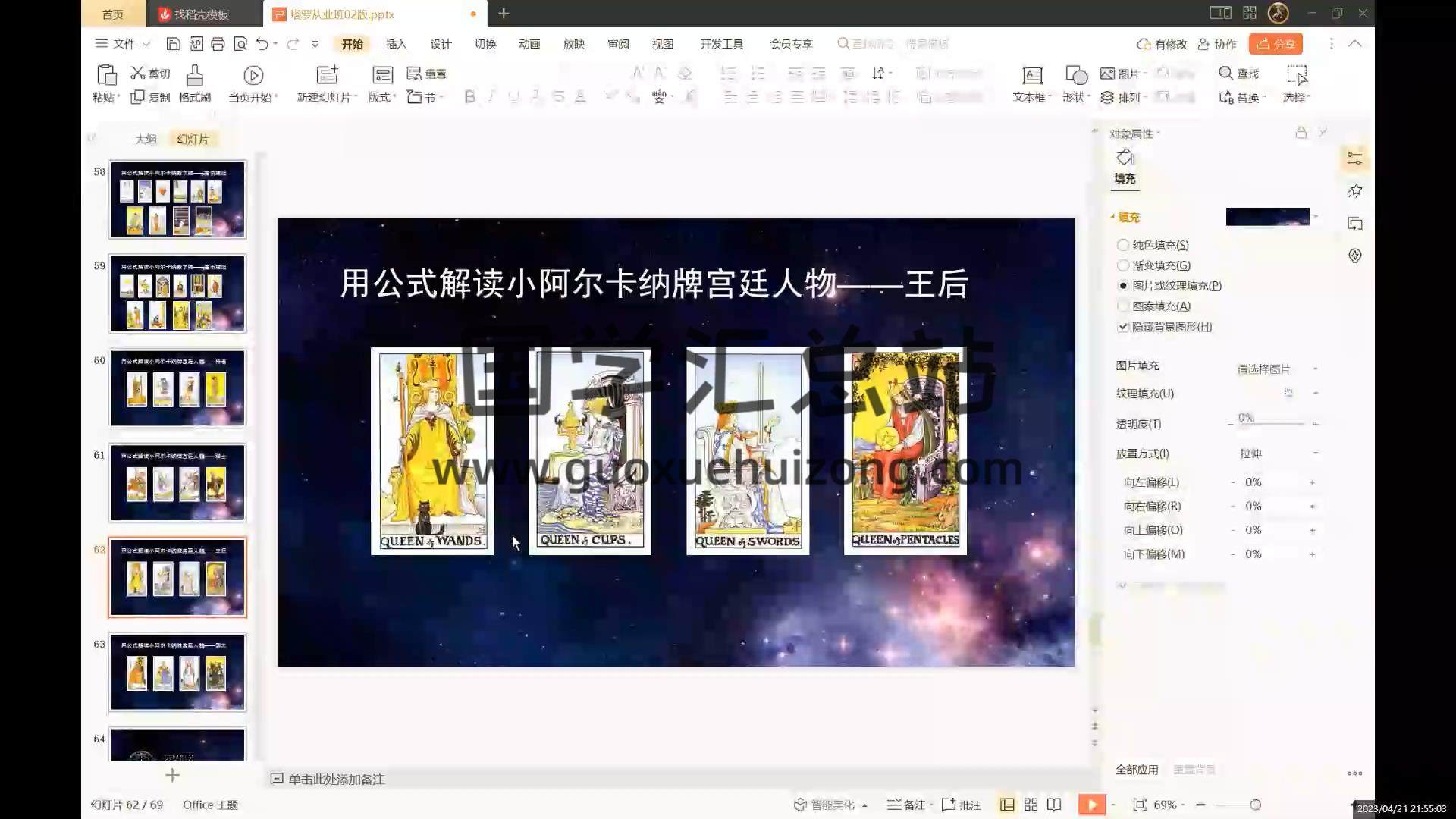Click the orange Share (分享) button
The image size is (1456, 819).
tap(1276, 44)
